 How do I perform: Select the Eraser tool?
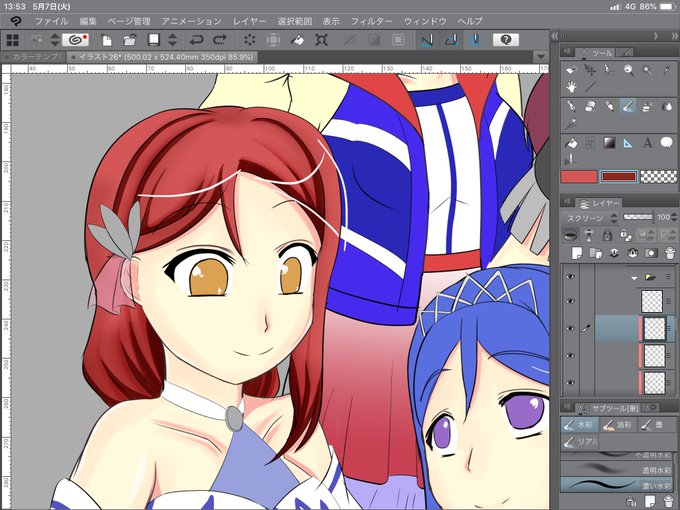590,106
